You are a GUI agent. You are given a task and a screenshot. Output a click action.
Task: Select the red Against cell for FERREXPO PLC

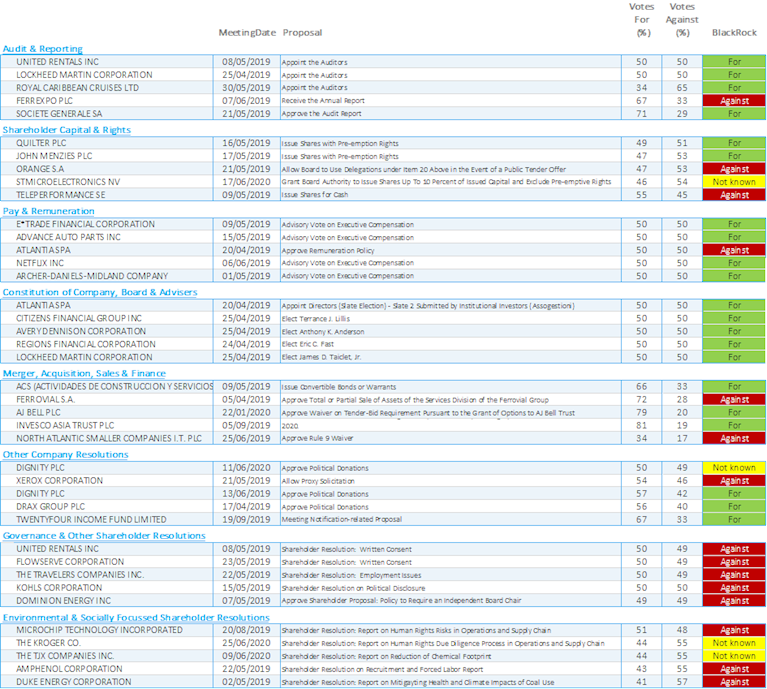[x=734, y=101]
